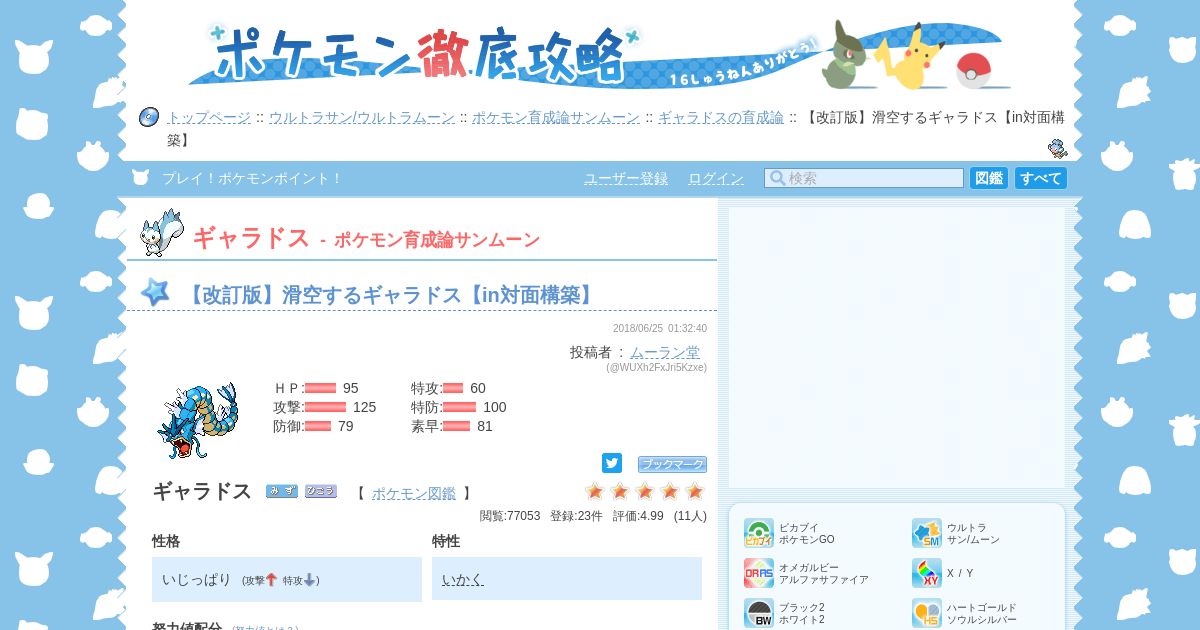Click the 素早 stat bar 81
The width and height of the screenshot is (1200, 630).
point(456,426)
